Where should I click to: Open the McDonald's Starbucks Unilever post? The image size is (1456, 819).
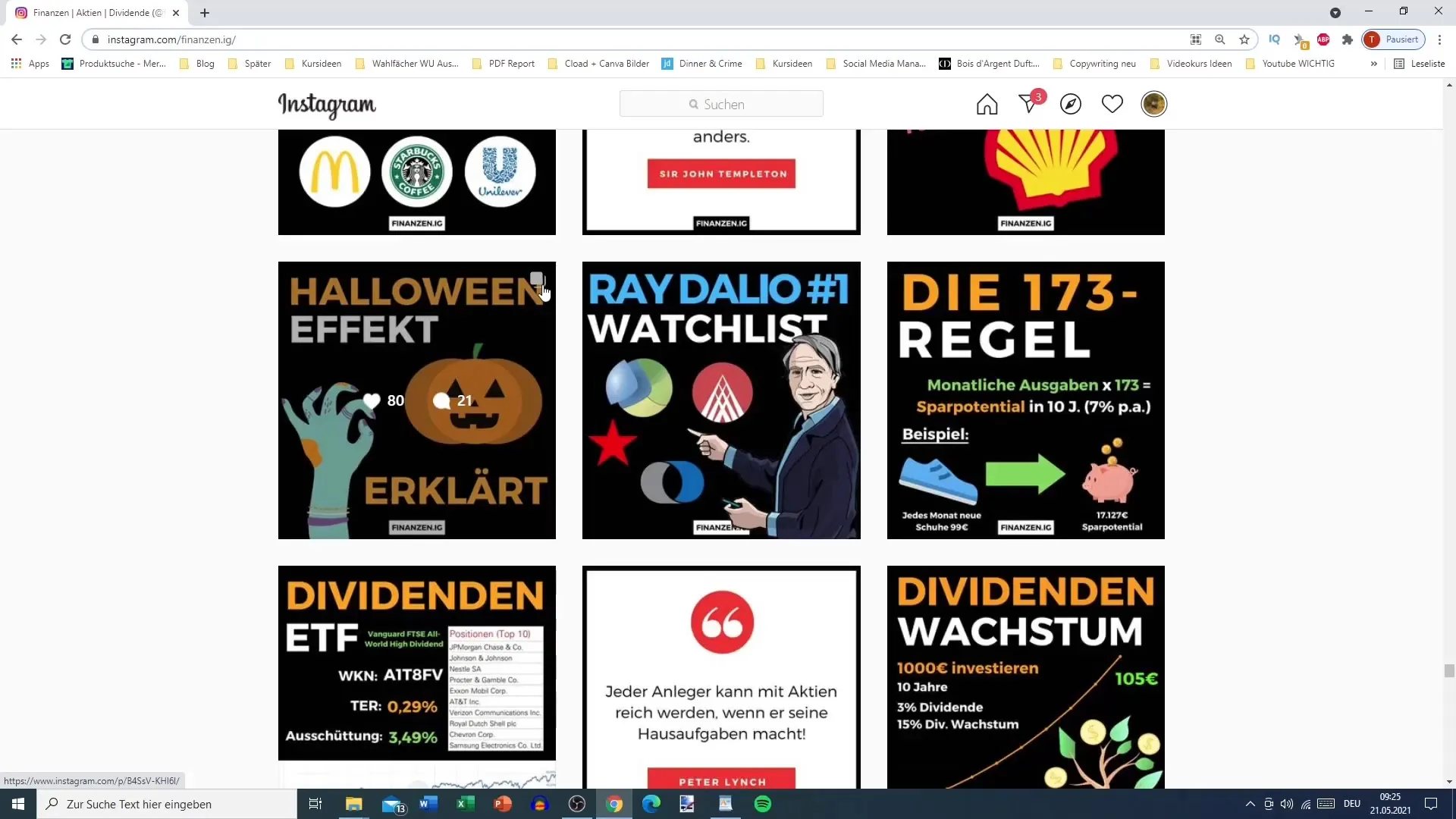pos(417,182)
